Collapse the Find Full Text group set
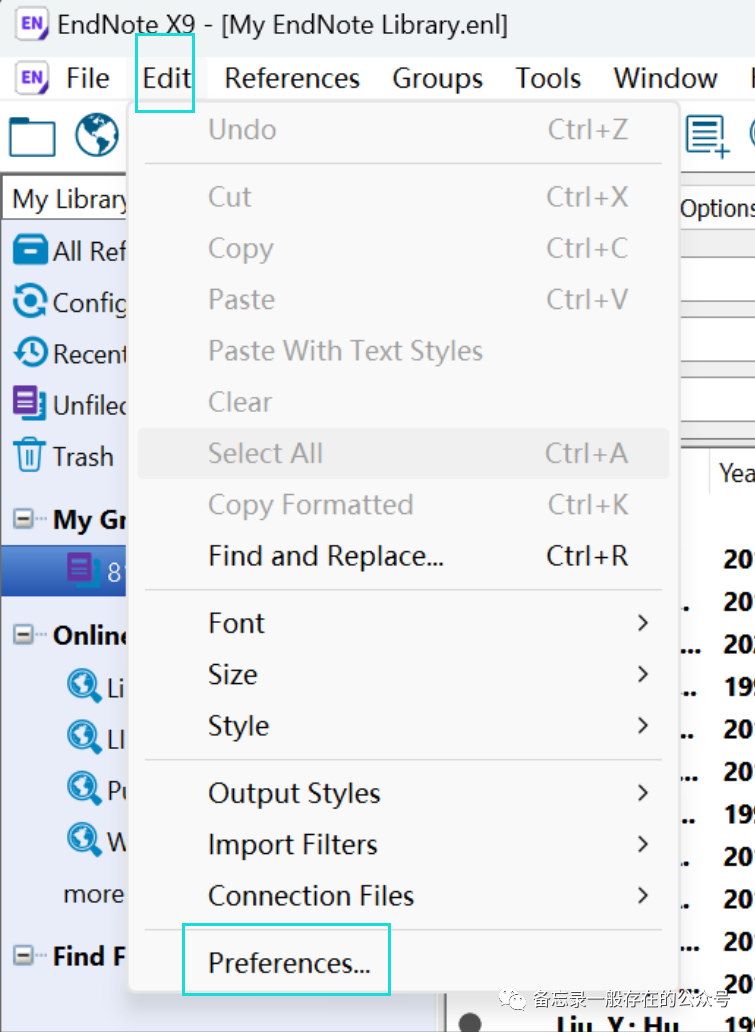 [23, 955]
